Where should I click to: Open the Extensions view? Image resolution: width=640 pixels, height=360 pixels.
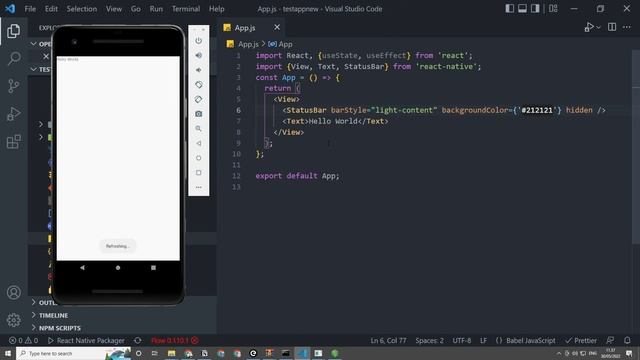13,142
